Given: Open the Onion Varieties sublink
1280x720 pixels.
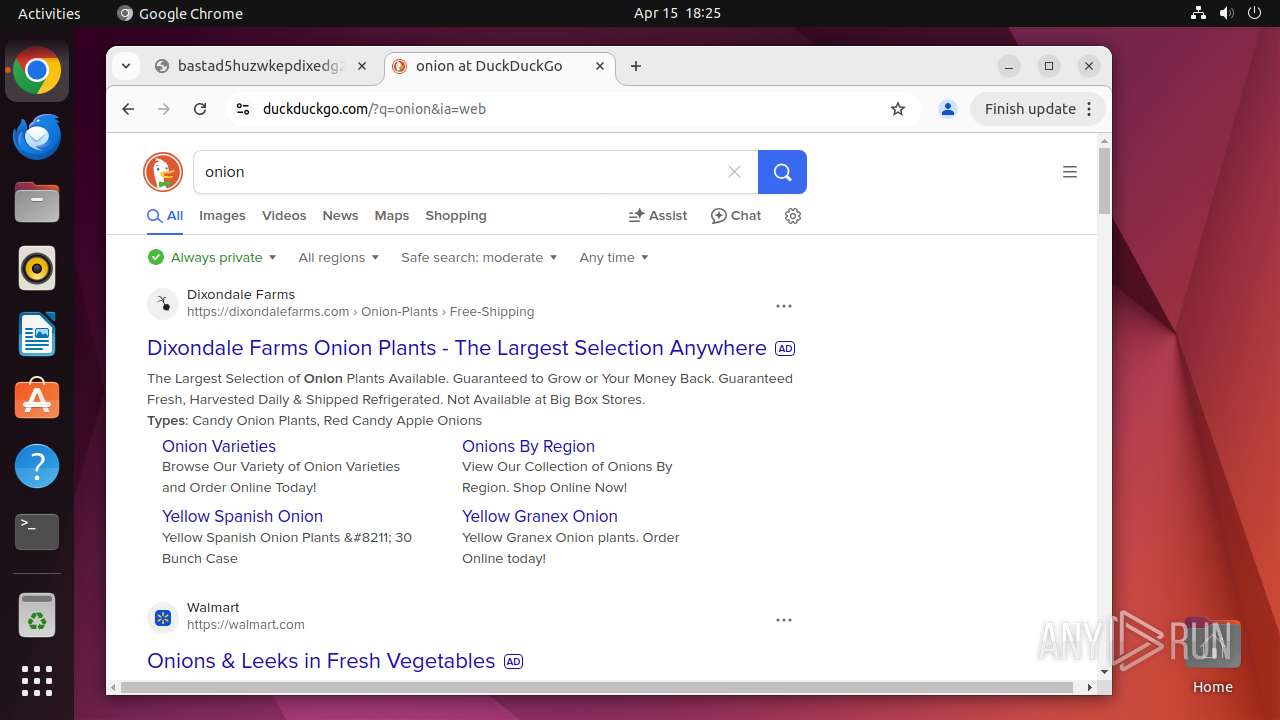Looking at the screenshot, I should (x=219, y=446).
